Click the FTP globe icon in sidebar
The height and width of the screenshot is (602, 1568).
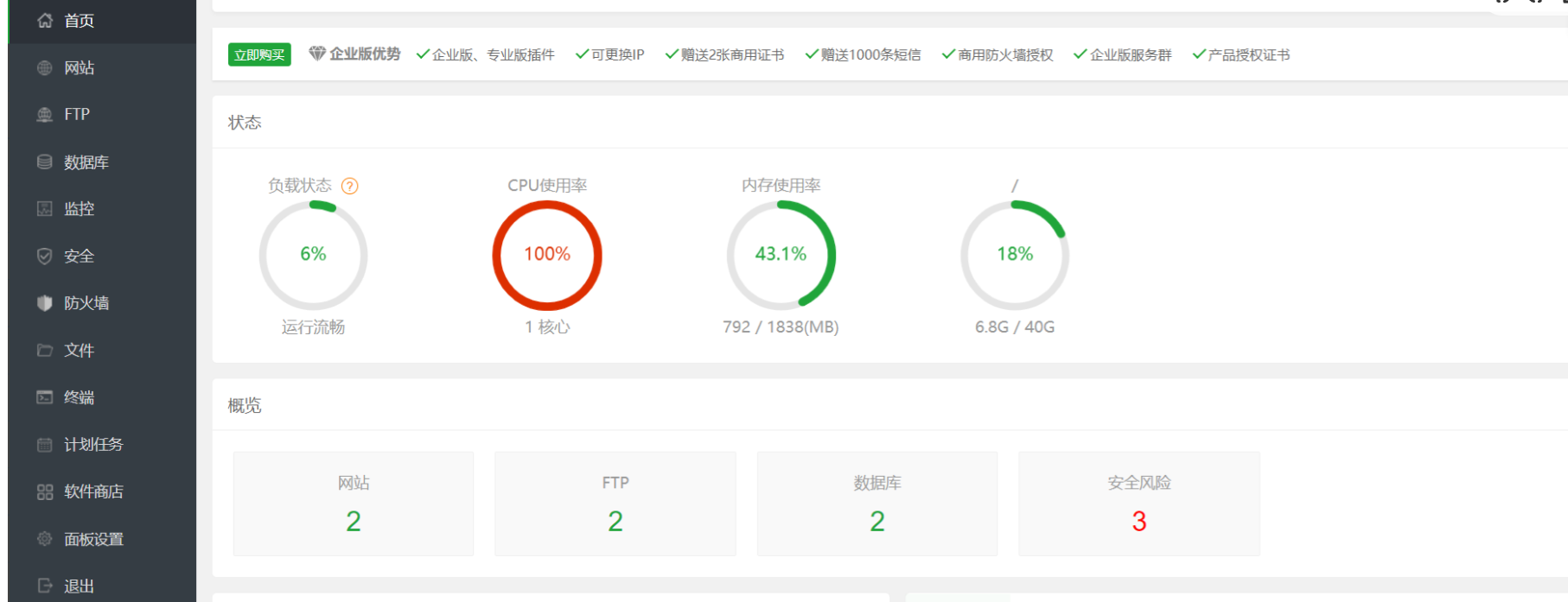[x=45, y=114]
